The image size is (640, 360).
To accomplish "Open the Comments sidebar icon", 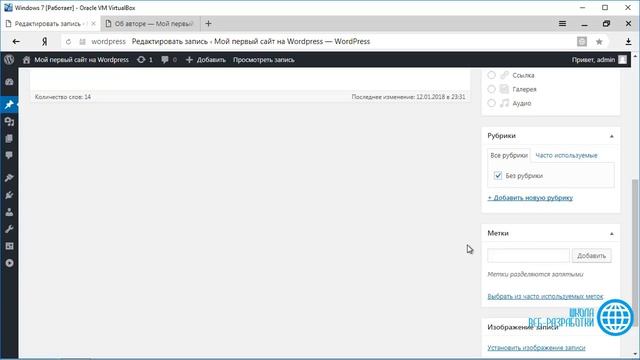I will pyautogui.click(x=9, y=156).
